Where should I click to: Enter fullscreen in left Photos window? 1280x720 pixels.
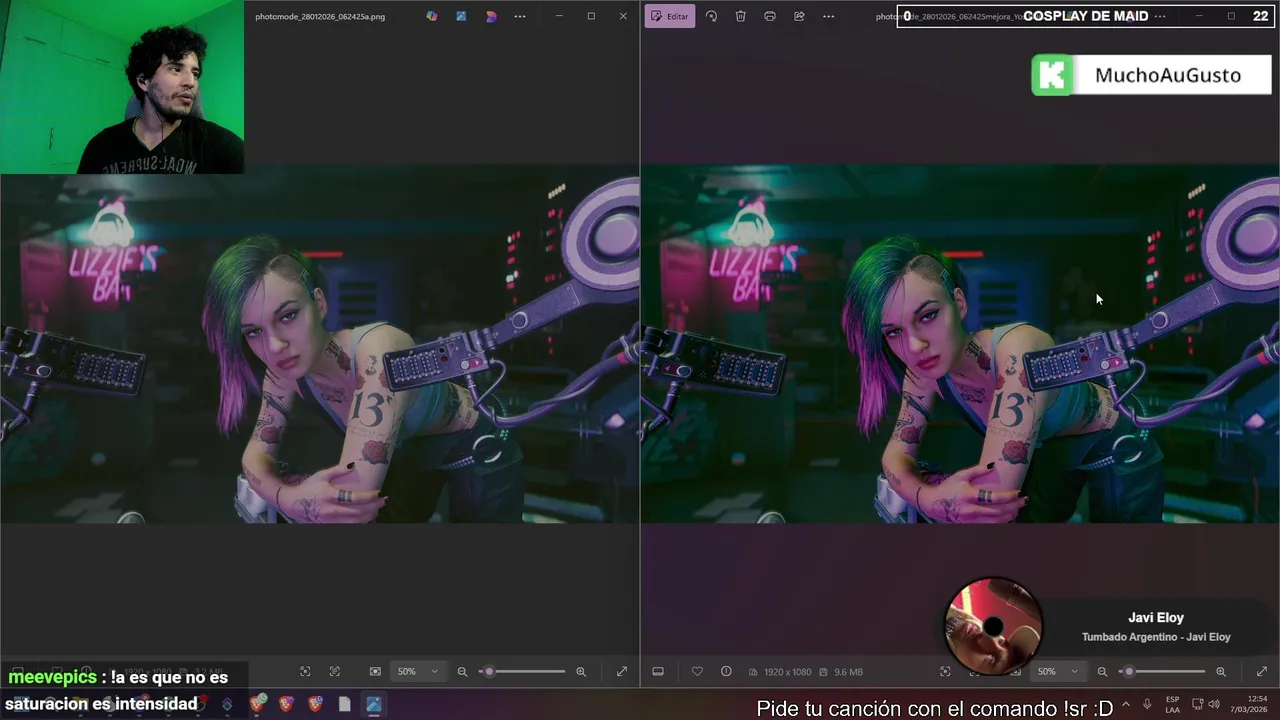pyautogui.click(x=621, y=672)
